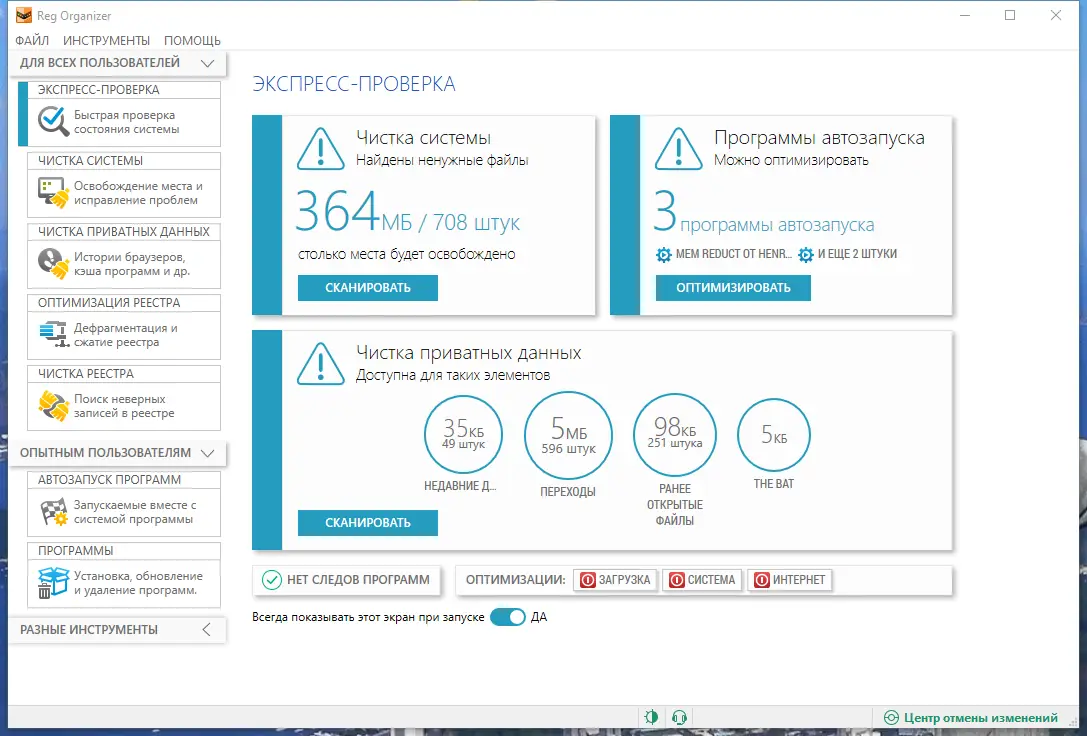The image size is (1087, 736).
Task: Click 3 программы автозапуска text
Action: [x=764, y=212]
